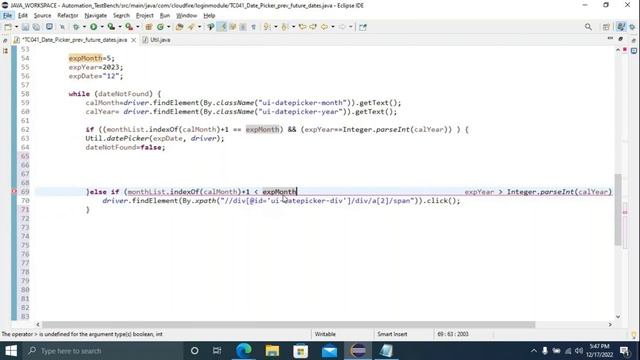Click the vertical editor scrollbar thumb
Image resolution: width=640 pixels, height=360 pixels.
click(x=618, y=209)
